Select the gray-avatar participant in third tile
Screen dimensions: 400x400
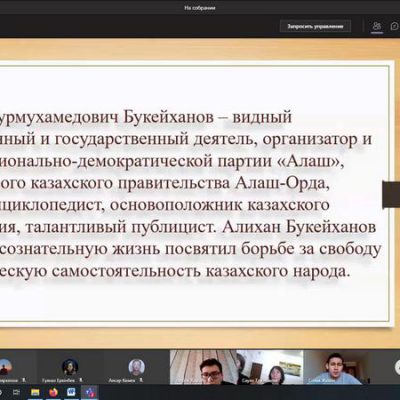(x=136, y=367)
